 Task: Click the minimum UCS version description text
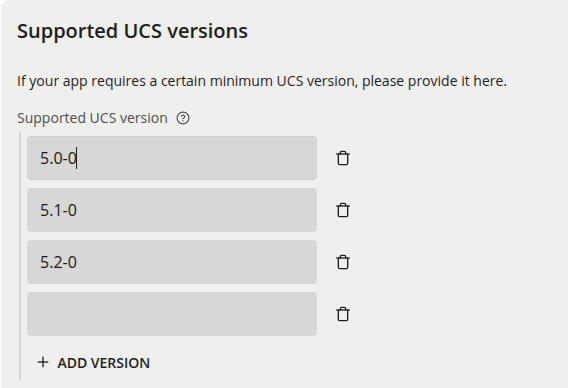coord(262,81)
